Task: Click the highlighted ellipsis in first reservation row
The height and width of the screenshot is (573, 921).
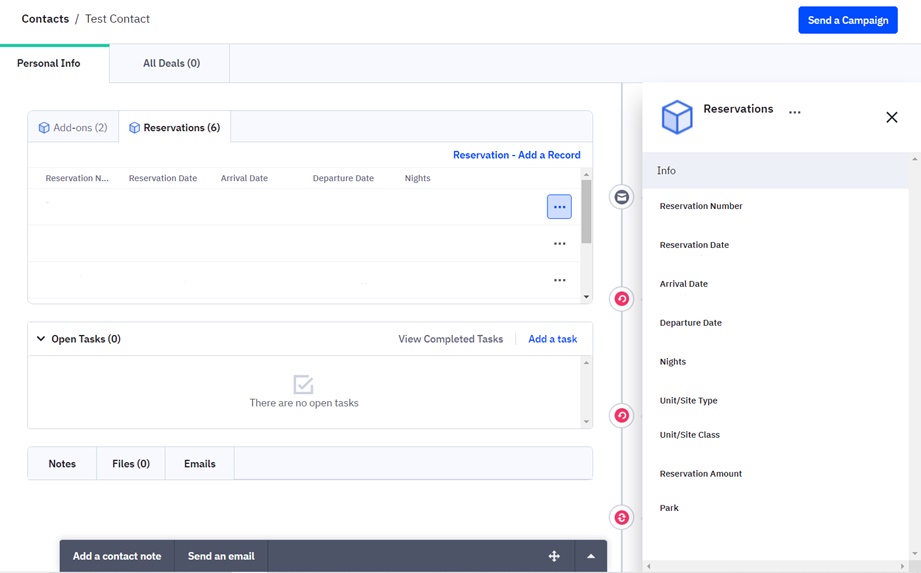Action: 559,207
